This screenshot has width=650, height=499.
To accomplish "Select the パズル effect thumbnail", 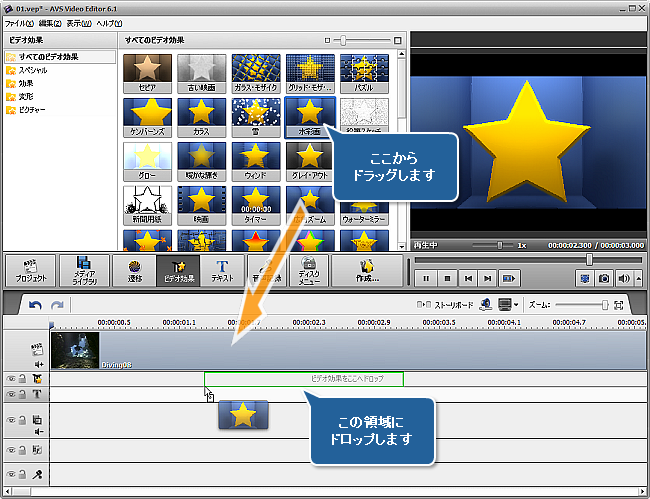I will pos(364,73).
